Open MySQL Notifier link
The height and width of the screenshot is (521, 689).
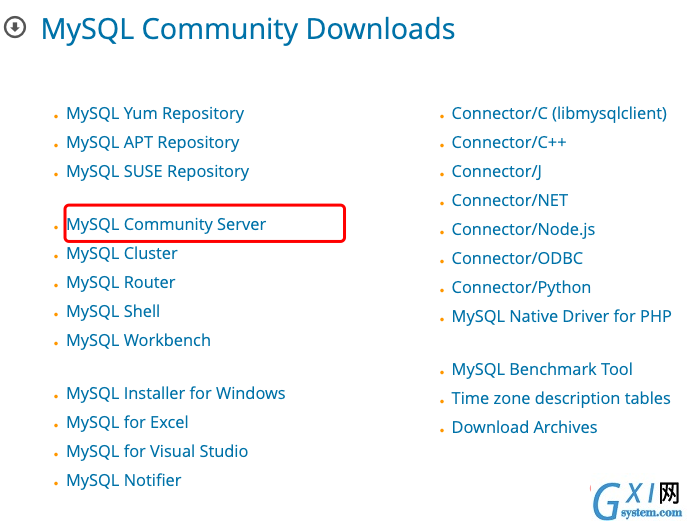pos(123,480)
